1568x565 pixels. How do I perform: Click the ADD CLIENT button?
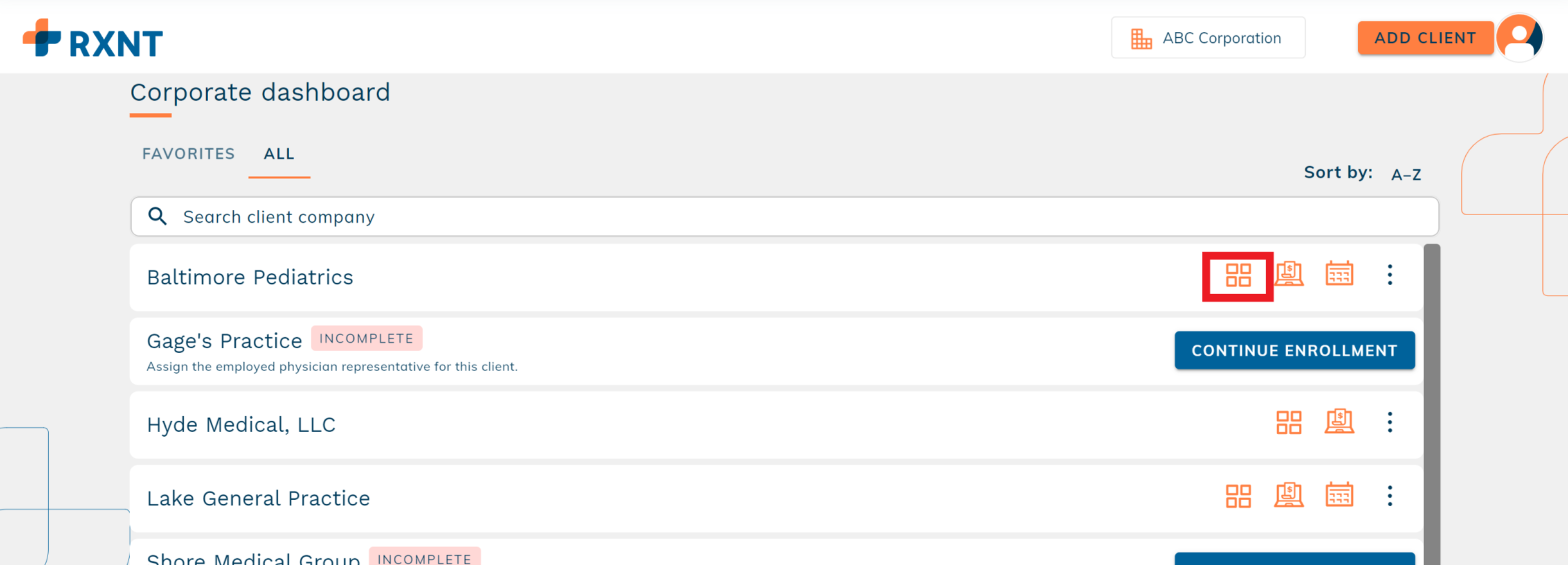1425,38
